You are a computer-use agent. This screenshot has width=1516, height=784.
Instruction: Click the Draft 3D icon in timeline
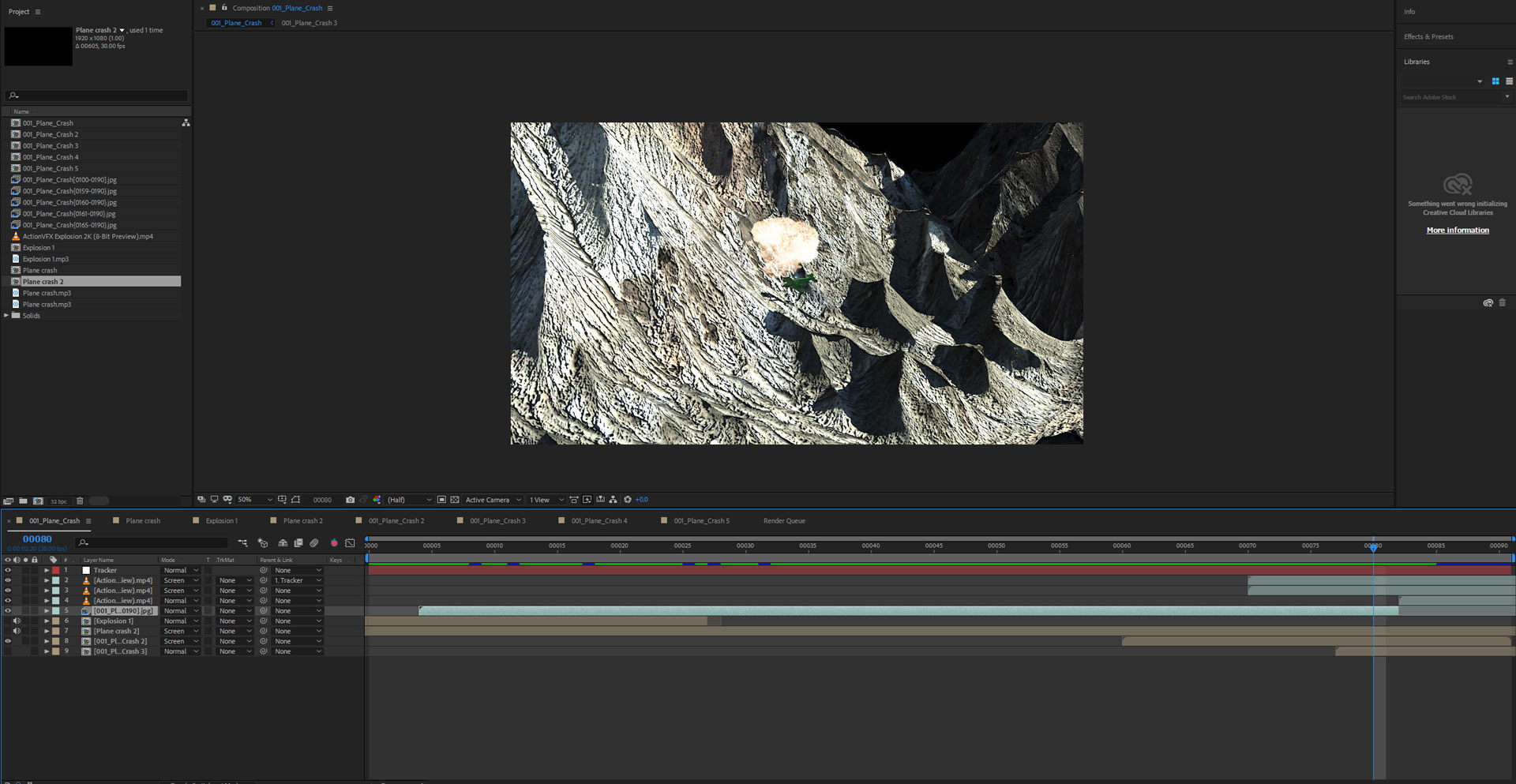[x=263, y=543]
